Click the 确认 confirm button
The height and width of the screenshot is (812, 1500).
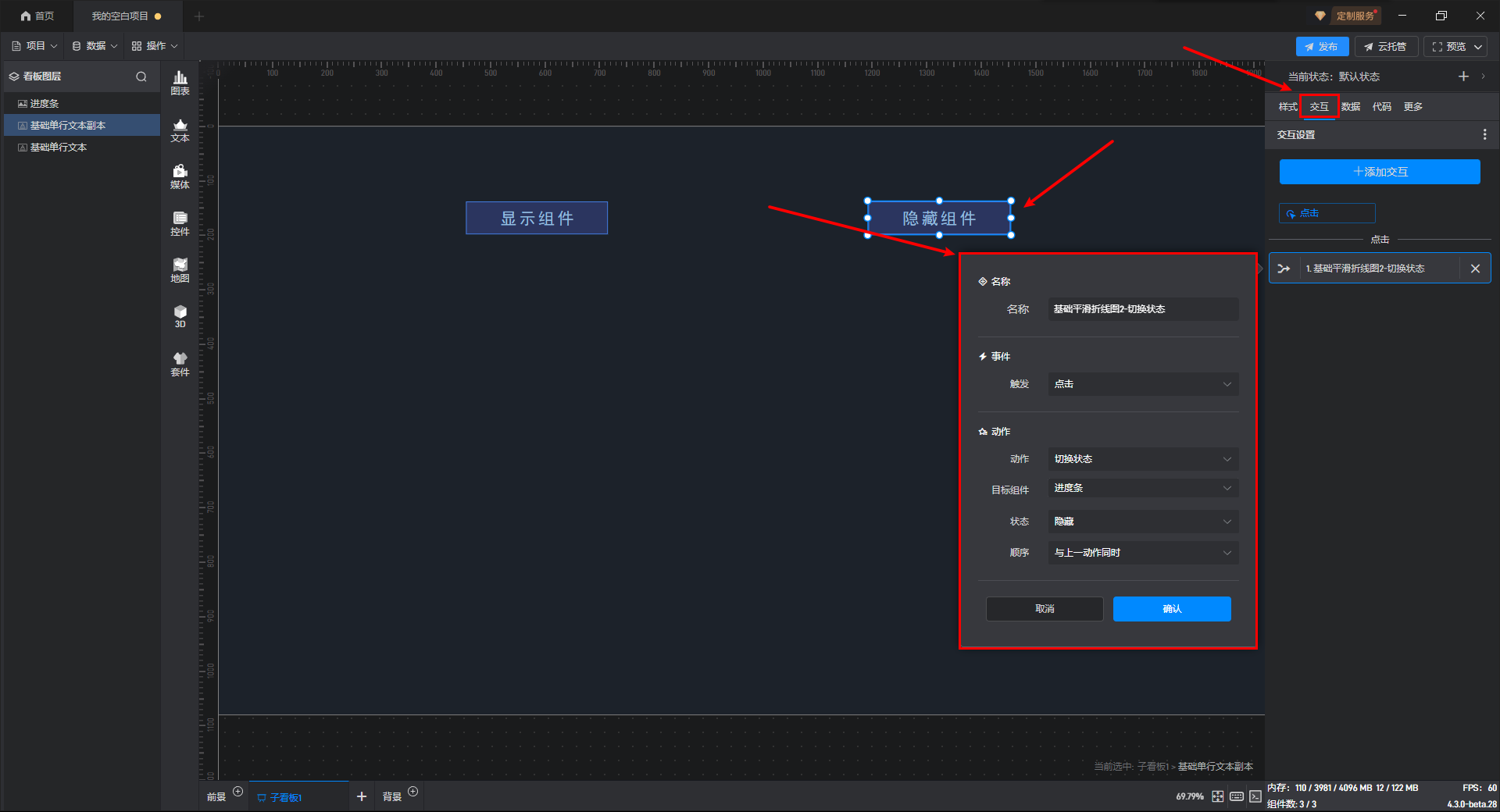pos(1171,609)
